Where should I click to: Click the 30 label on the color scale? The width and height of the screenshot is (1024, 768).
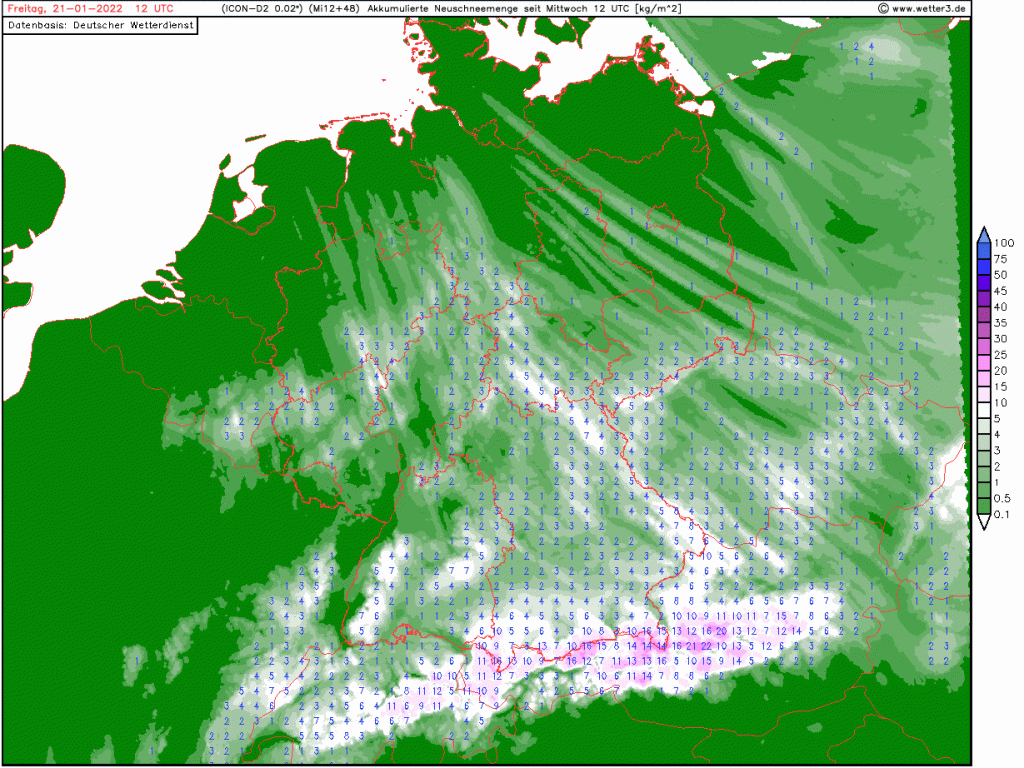pyautogui.click(x=1002, y=338)
